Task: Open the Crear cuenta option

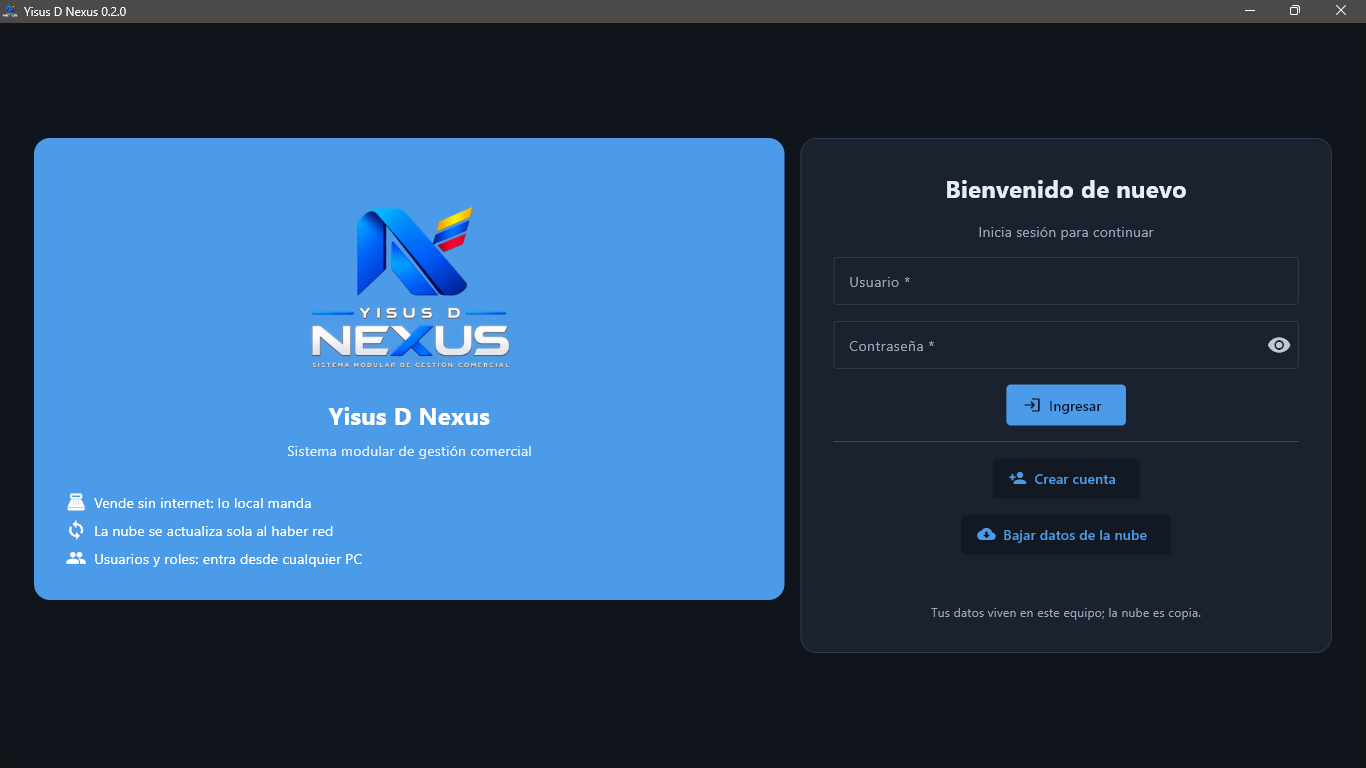Action: [x=1066, y=479]
